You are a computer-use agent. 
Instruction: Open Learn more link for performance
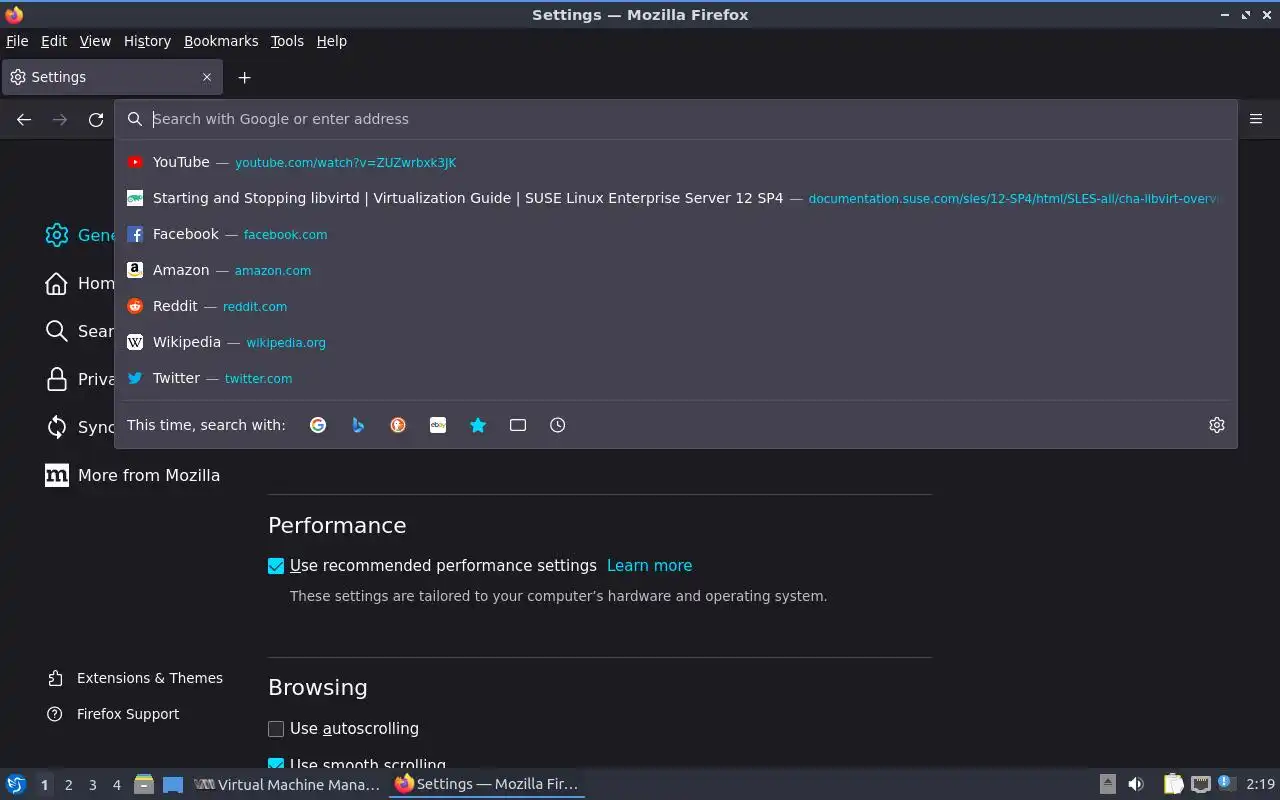(649, 565)
